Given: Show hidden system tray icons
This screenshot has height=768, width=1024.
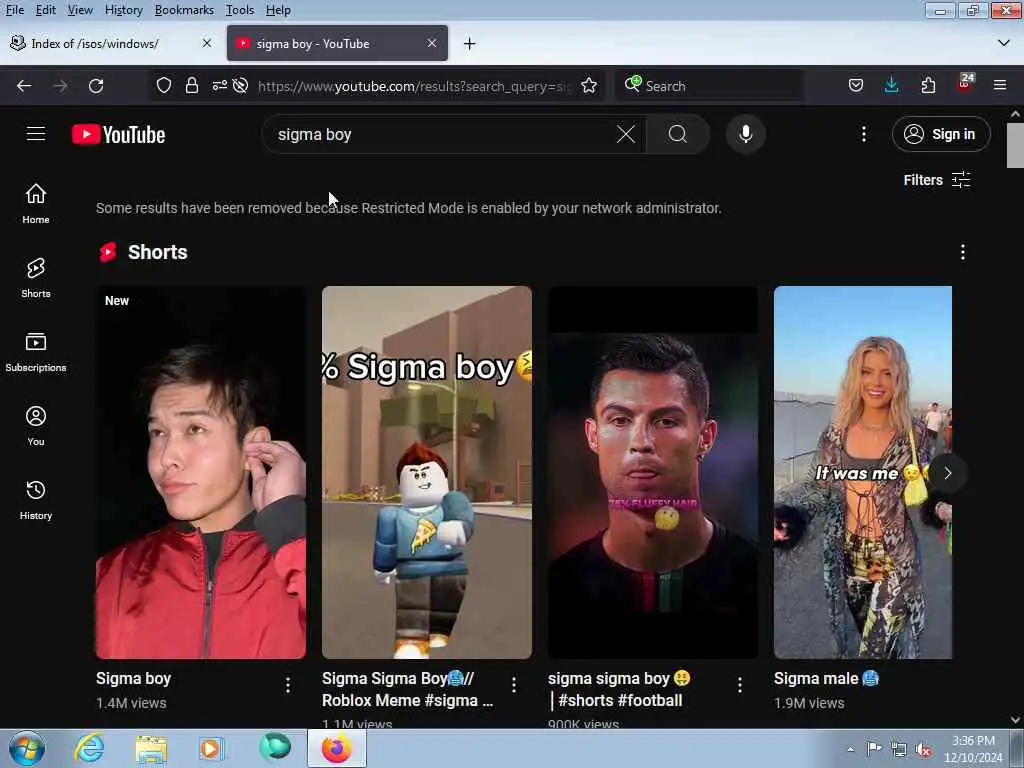Looking at the screenshot, I should coord(850,749).
